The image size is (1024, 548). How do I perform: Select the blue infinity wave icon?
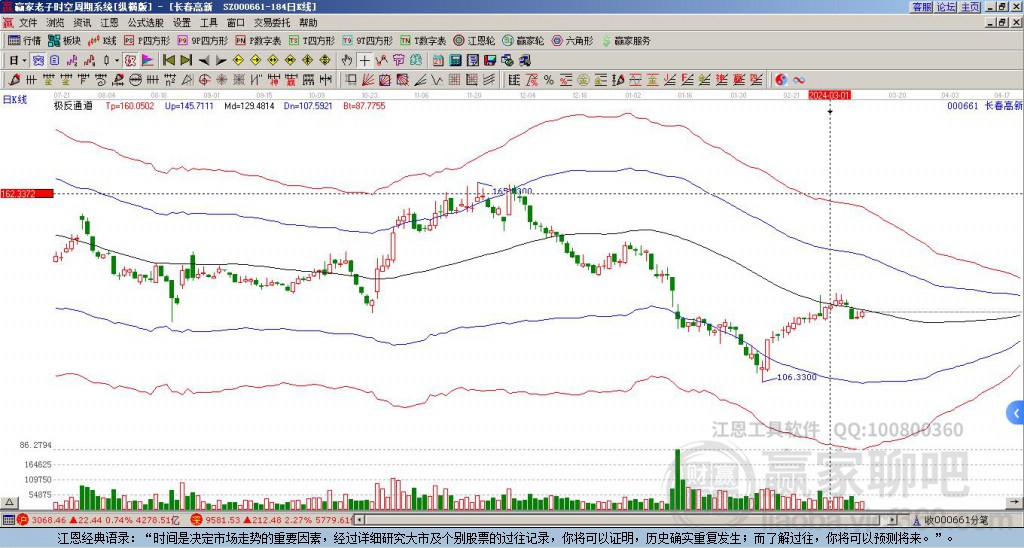click(799, 80)
